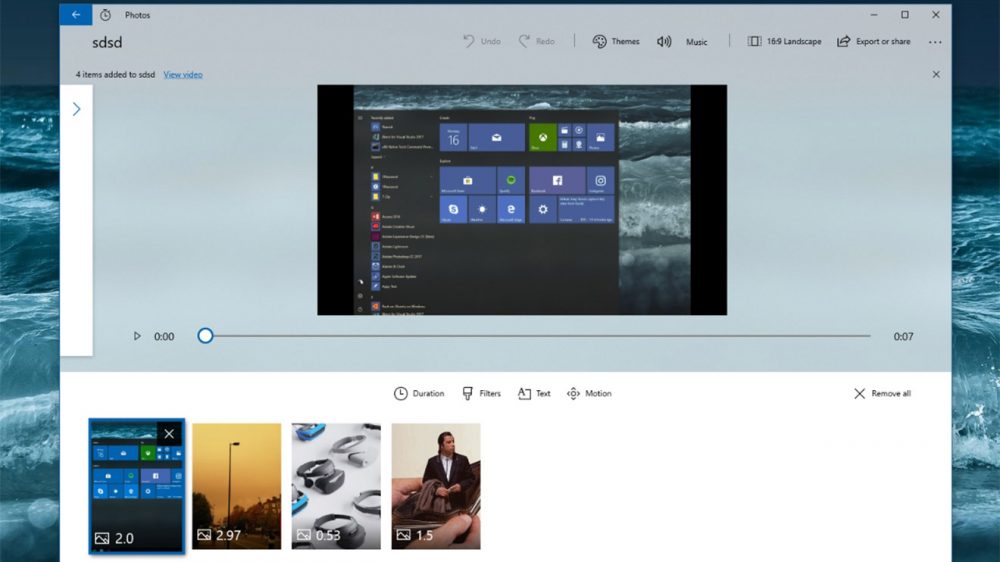Select the orange street lamp thumbnail

[236, 485]
